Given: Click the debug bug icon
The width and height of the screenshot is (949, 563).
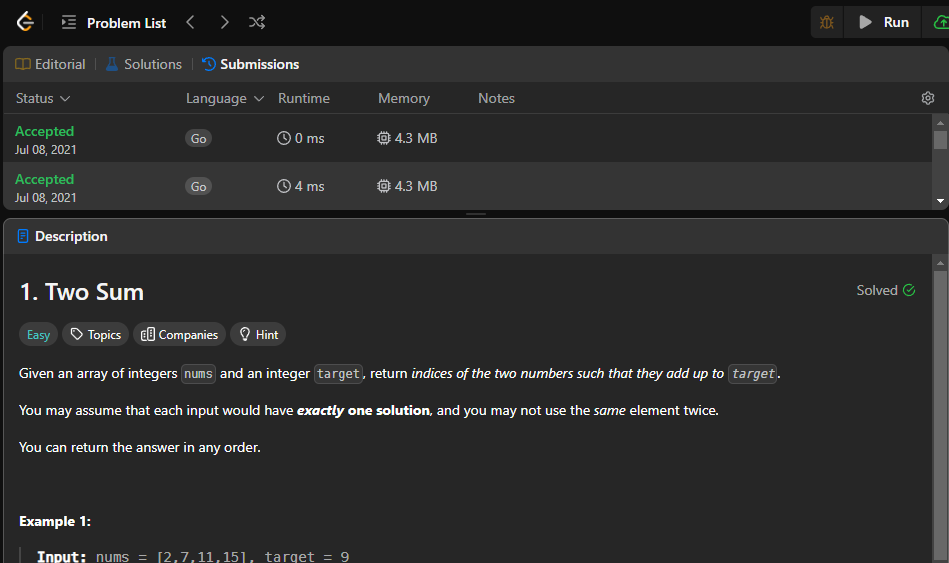Looking at the screenshot, I should (x=827, y=22).
